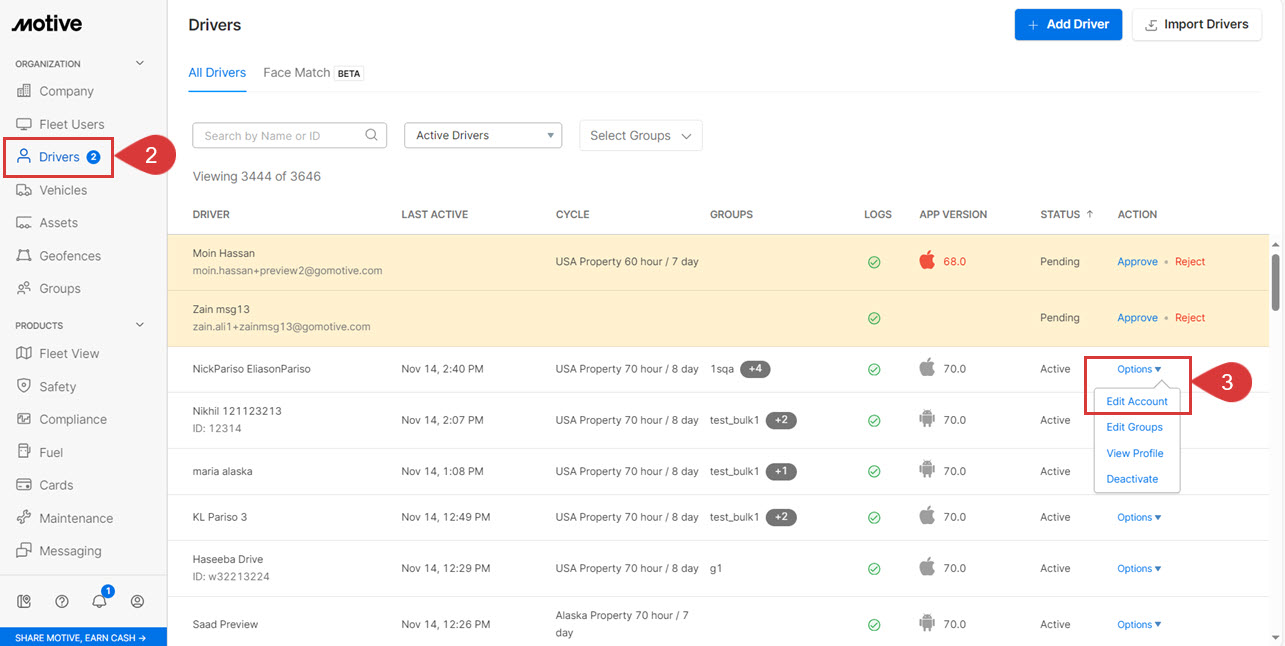
Task: Switch to the All Drivers tab
Action: [x=217, y=73]
